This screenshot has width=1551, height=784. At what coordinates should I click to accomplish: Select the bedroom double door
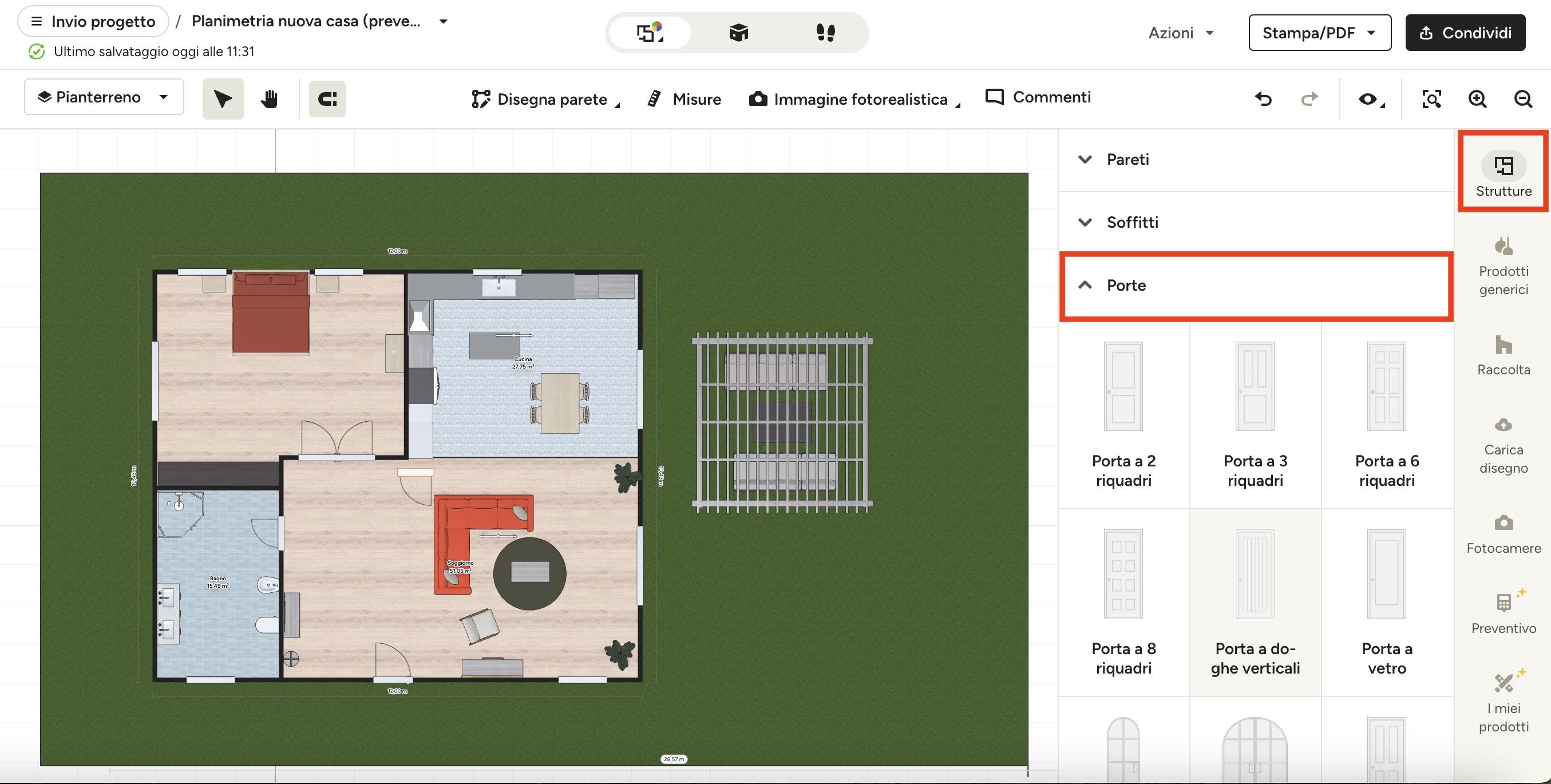point(337,439)
